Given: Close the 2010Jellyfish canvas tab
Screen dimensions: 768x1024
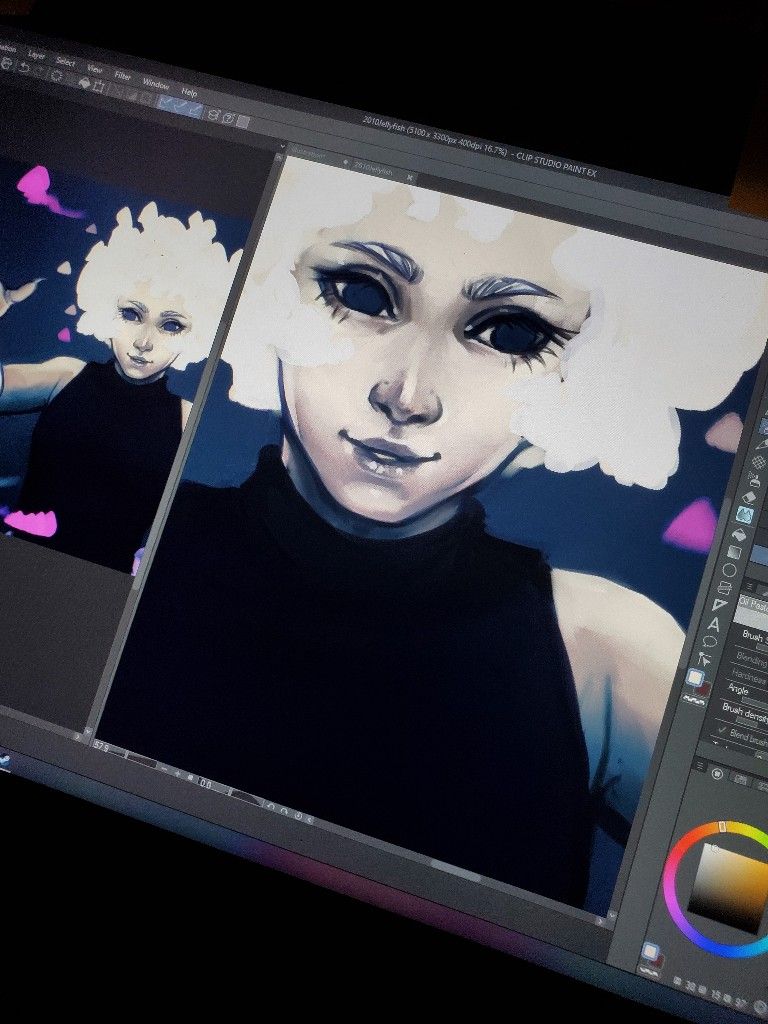Looking at the screenshot, I should (x=409, y=178).
